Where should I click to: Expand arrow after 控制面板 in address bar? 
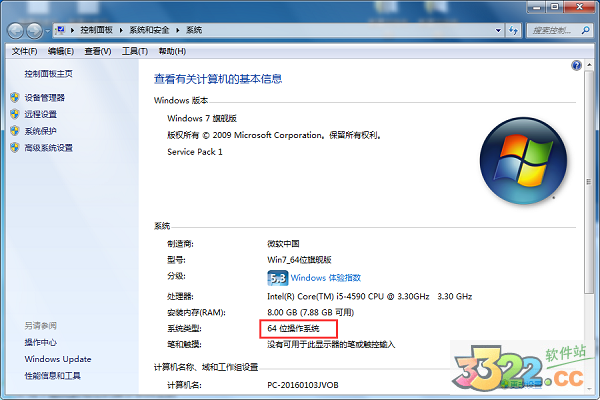121,30
